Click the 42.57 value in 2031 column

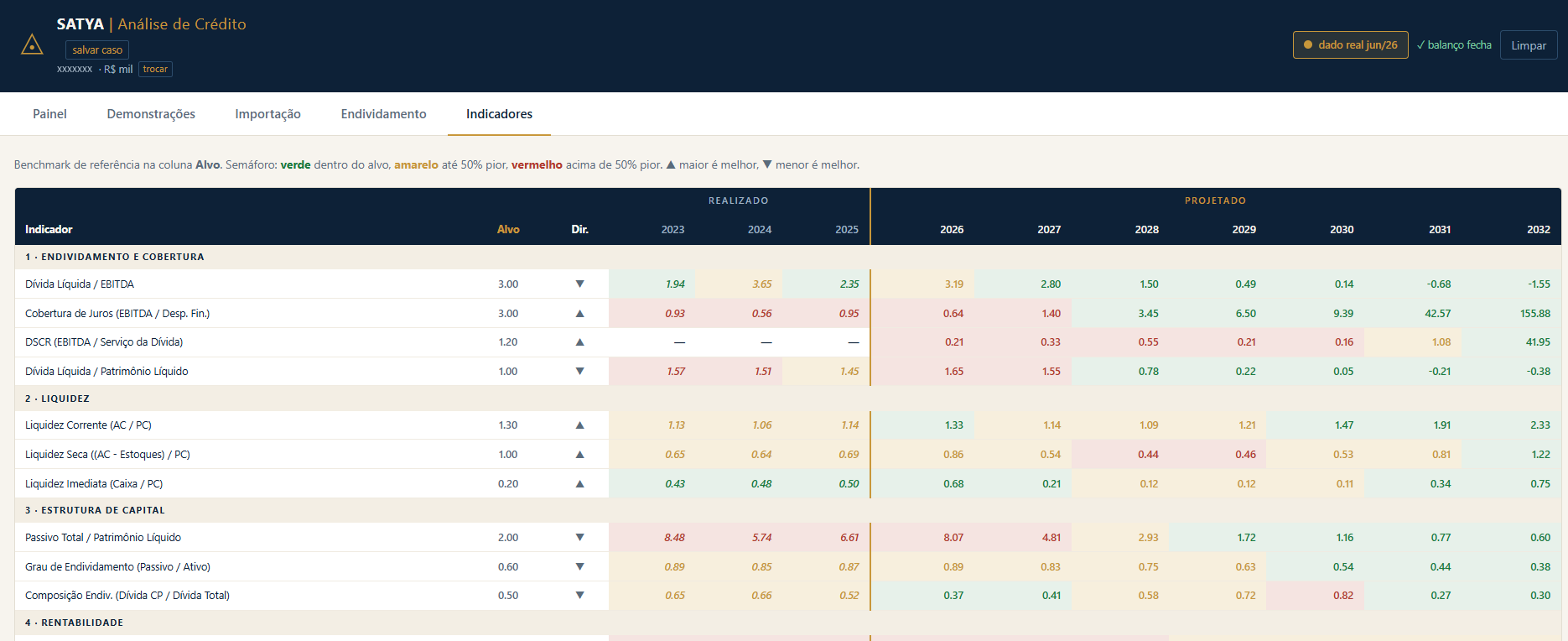pos(1438,314)
